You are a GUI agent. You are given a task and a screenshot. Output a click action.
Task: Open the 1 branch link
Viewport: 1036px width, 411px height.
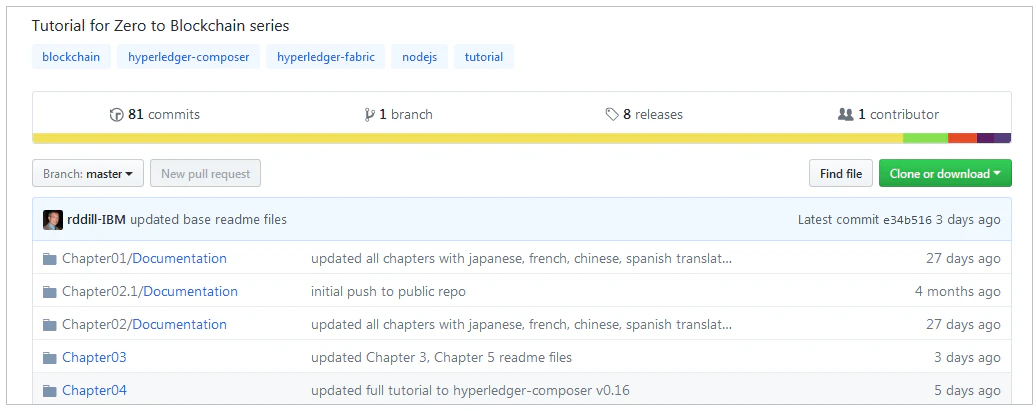(399, 115)
